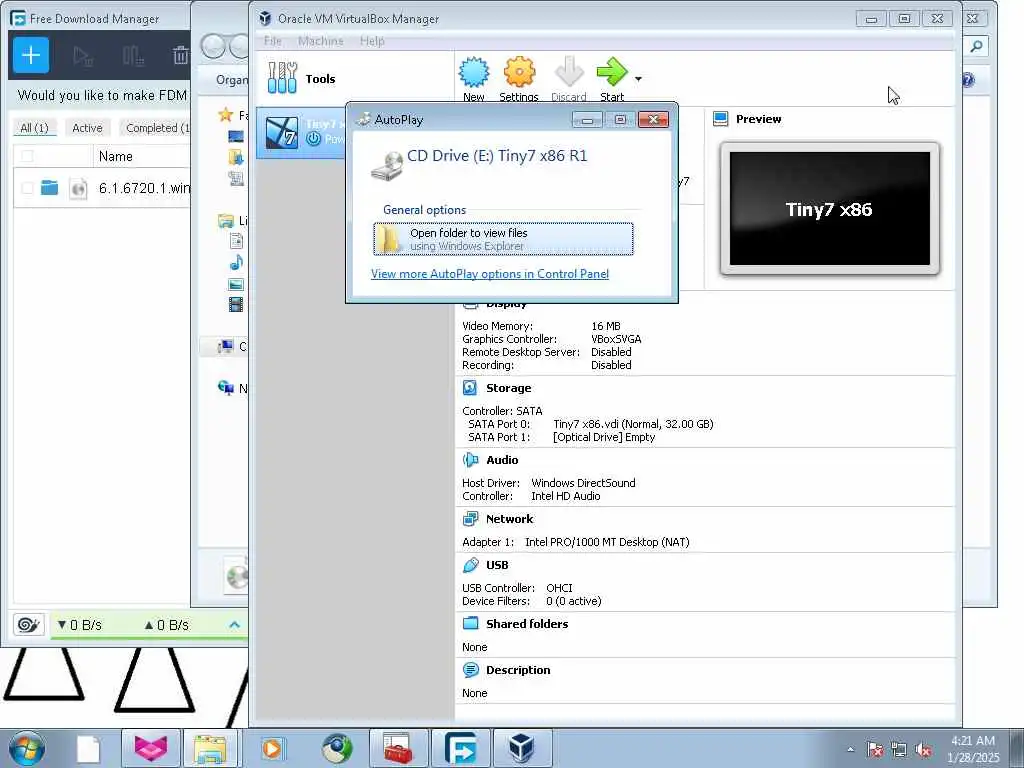Click the Tiny7 x86 preview thumbnail

(829, 209)
